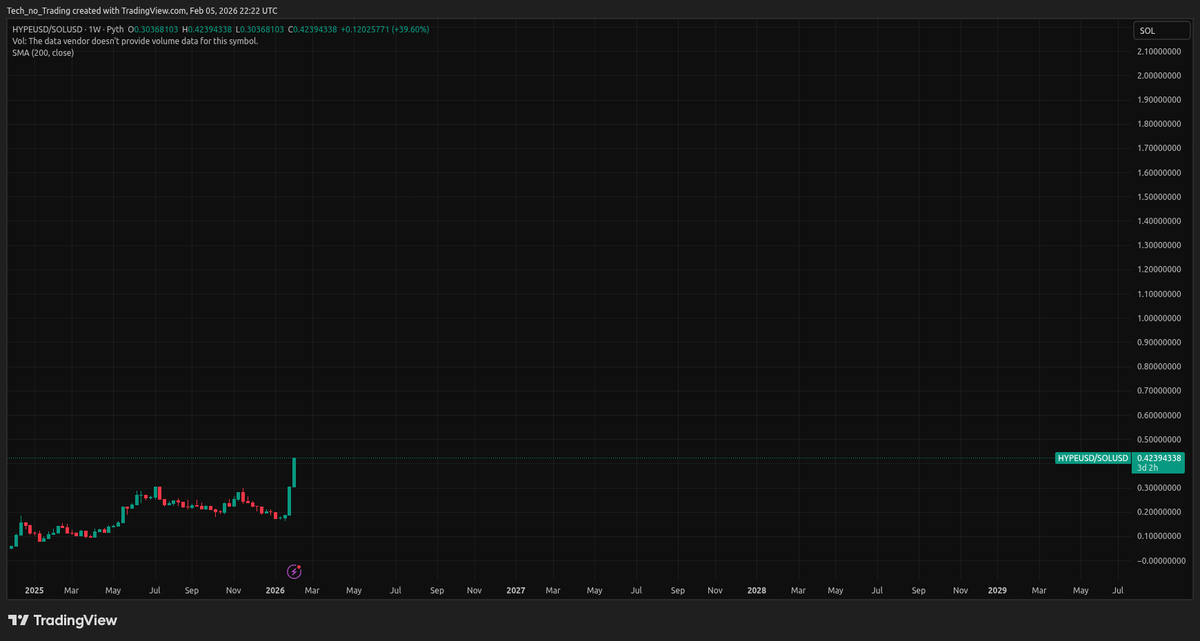The height and width of the screenshot is (641, 1200).
Task: Click the 2029 year label on time axis
Action: (x=998, y=591)
